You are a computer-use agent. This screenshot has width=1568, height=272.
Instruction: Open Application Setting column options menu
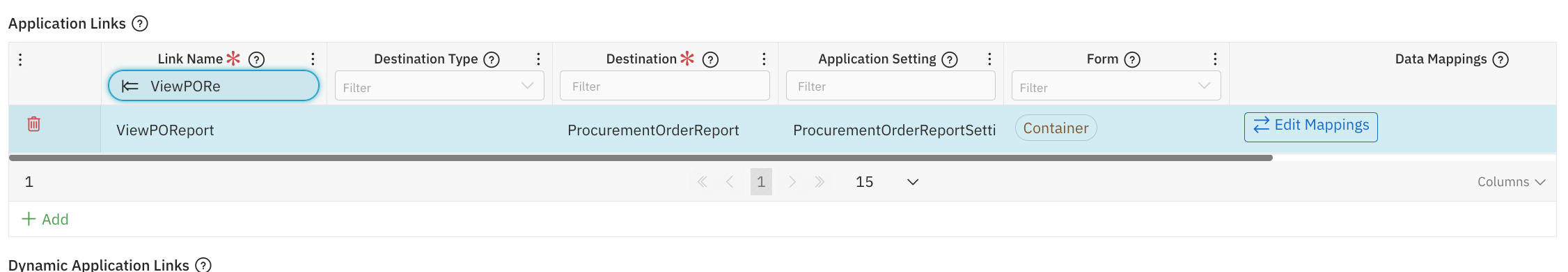tap(989, 59)
